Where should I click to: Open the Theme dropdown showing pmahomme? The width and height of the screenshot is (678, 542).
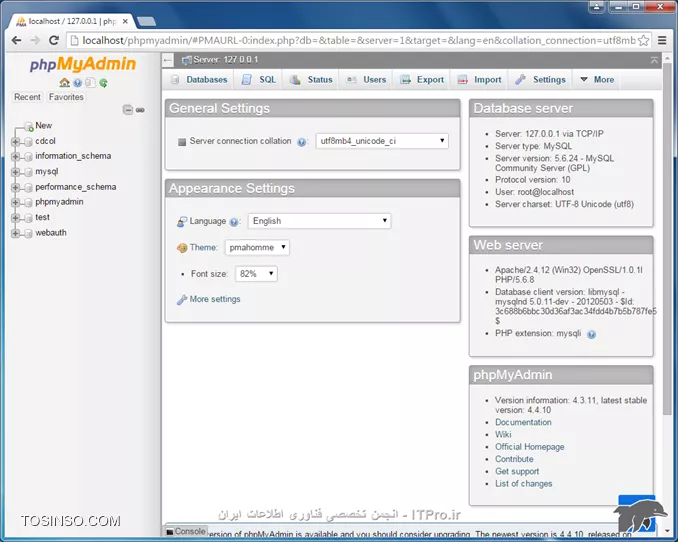pos(257,247)
